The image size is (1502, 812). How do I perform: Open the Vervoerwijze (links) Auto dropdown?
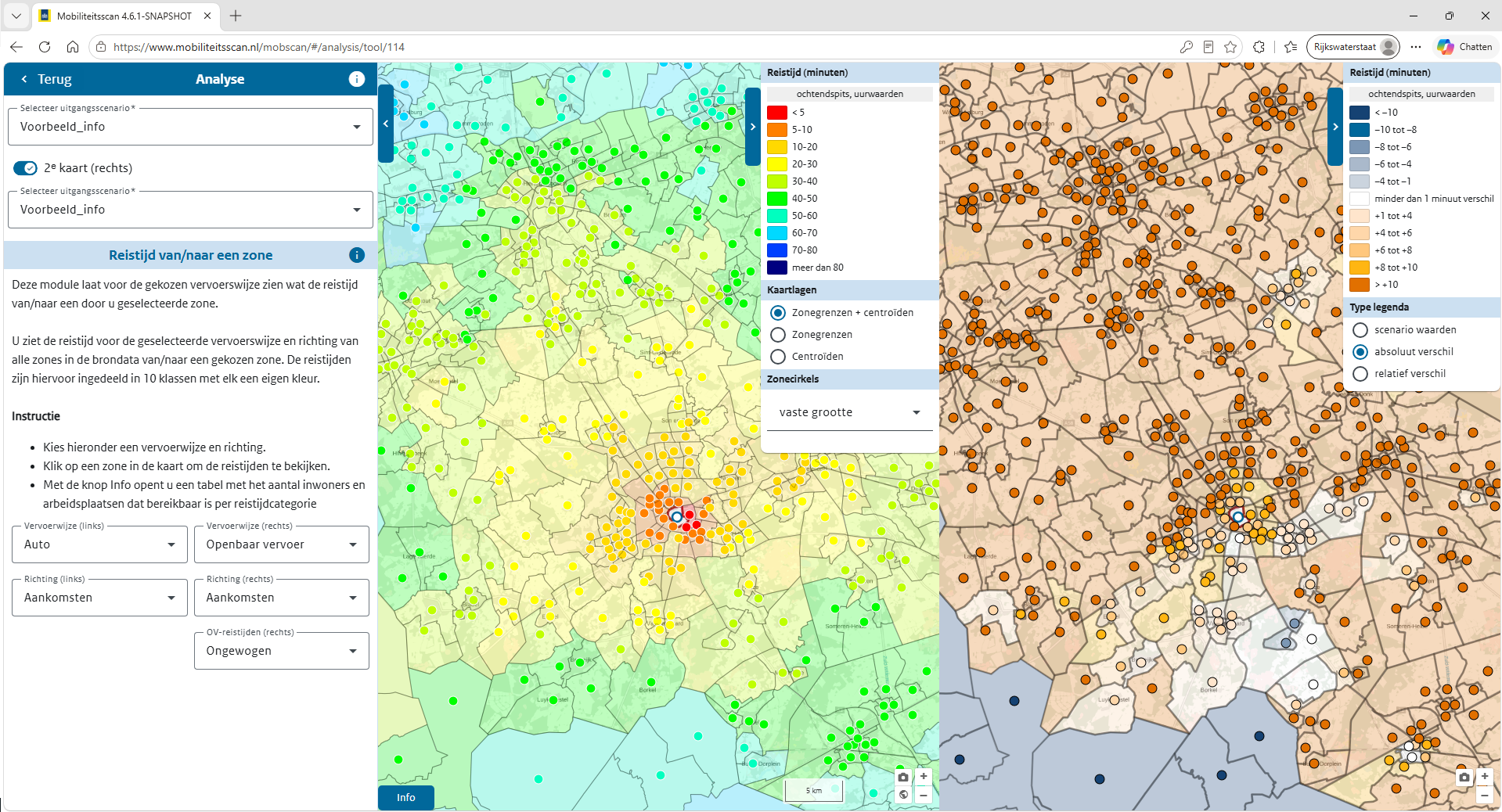point(100,544)
